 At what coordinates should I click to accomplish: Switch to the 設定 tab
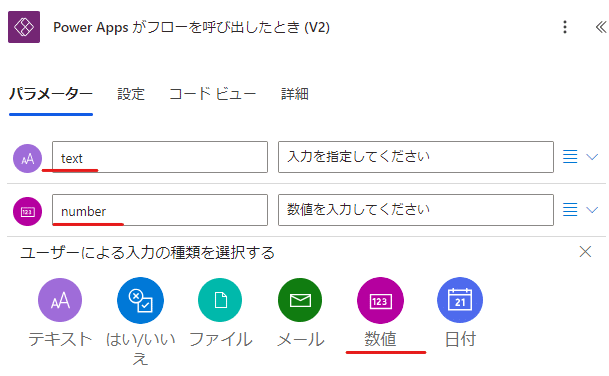[x=131, y=94]
